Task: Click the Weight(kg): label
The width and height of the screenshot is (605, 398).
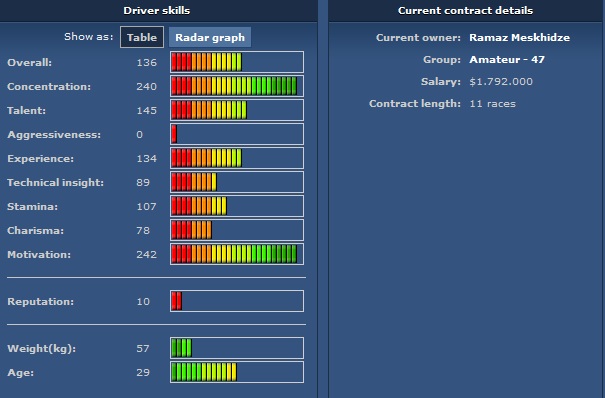Action: click(x=42, y=349)
